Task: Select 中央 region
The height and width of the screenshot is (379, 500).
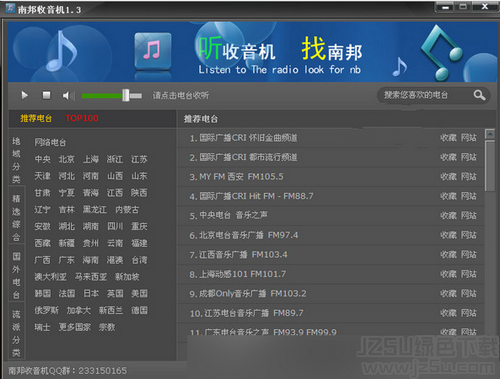Action: [x=43, y=159]
